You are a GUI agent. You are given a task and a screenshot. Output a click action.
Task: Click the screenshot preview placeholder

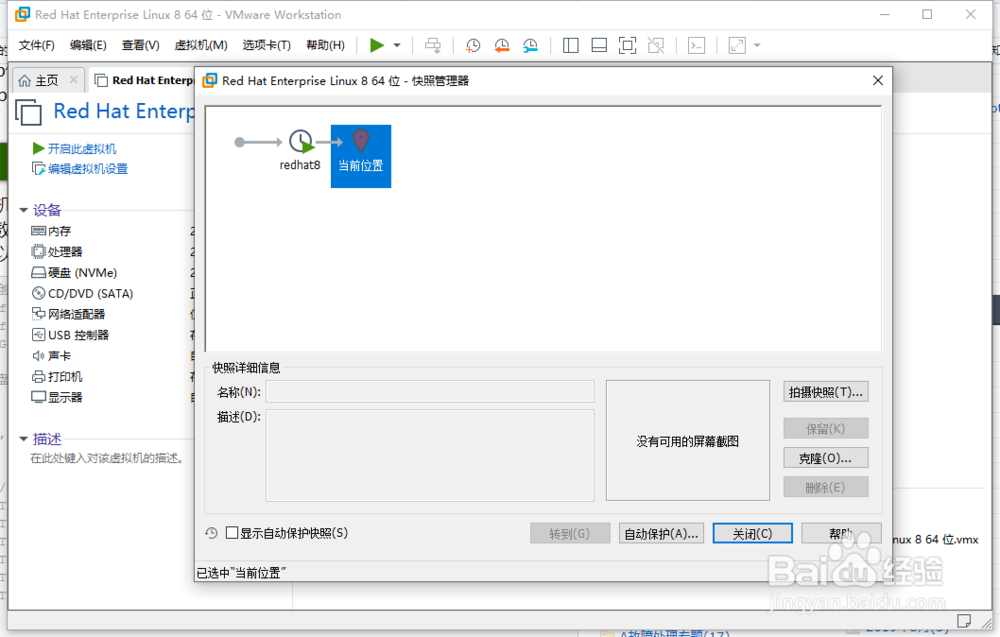tap(688, 441)
